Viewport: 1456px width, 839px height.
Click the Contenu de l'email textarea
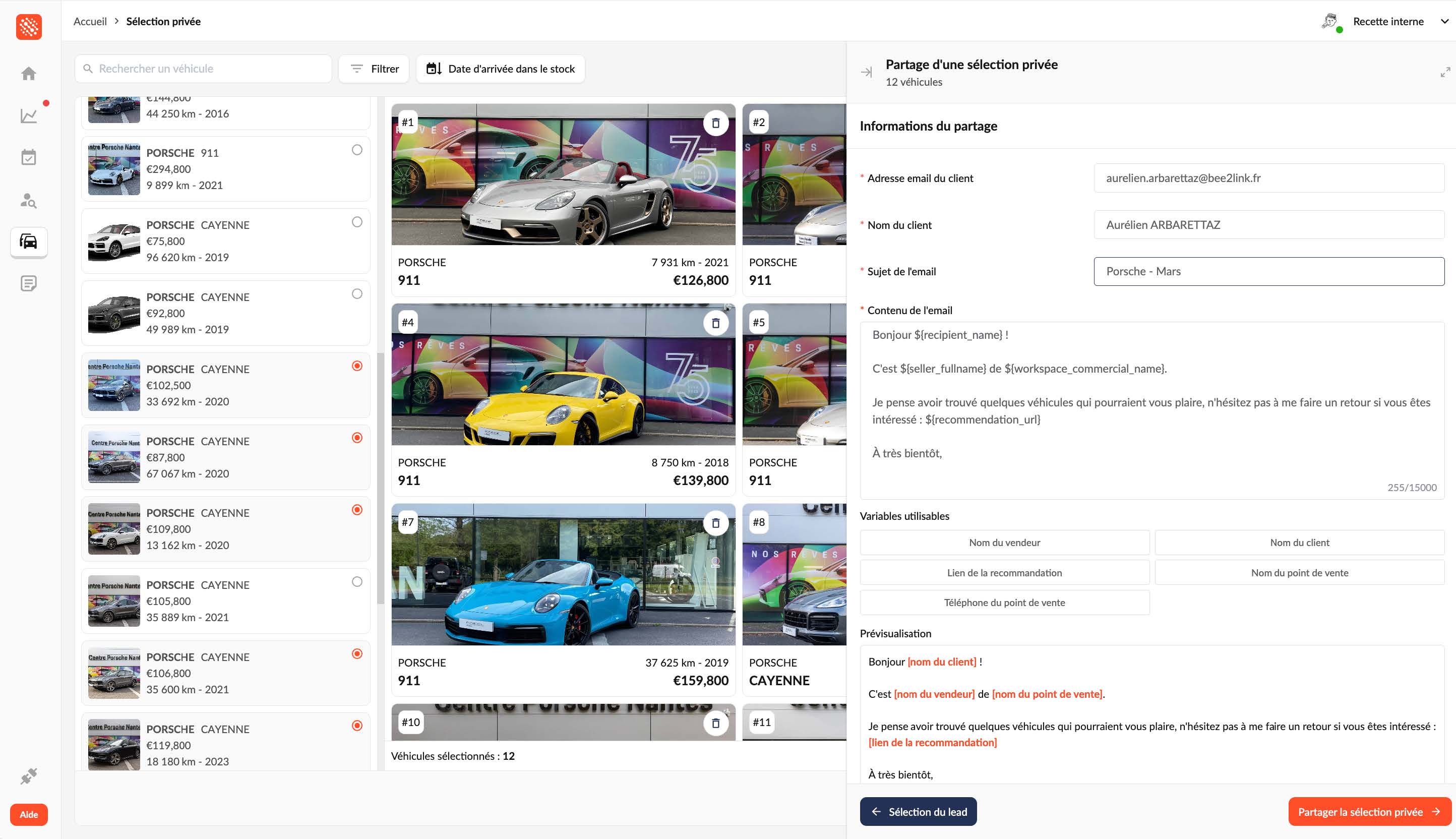pos(1152,410)
